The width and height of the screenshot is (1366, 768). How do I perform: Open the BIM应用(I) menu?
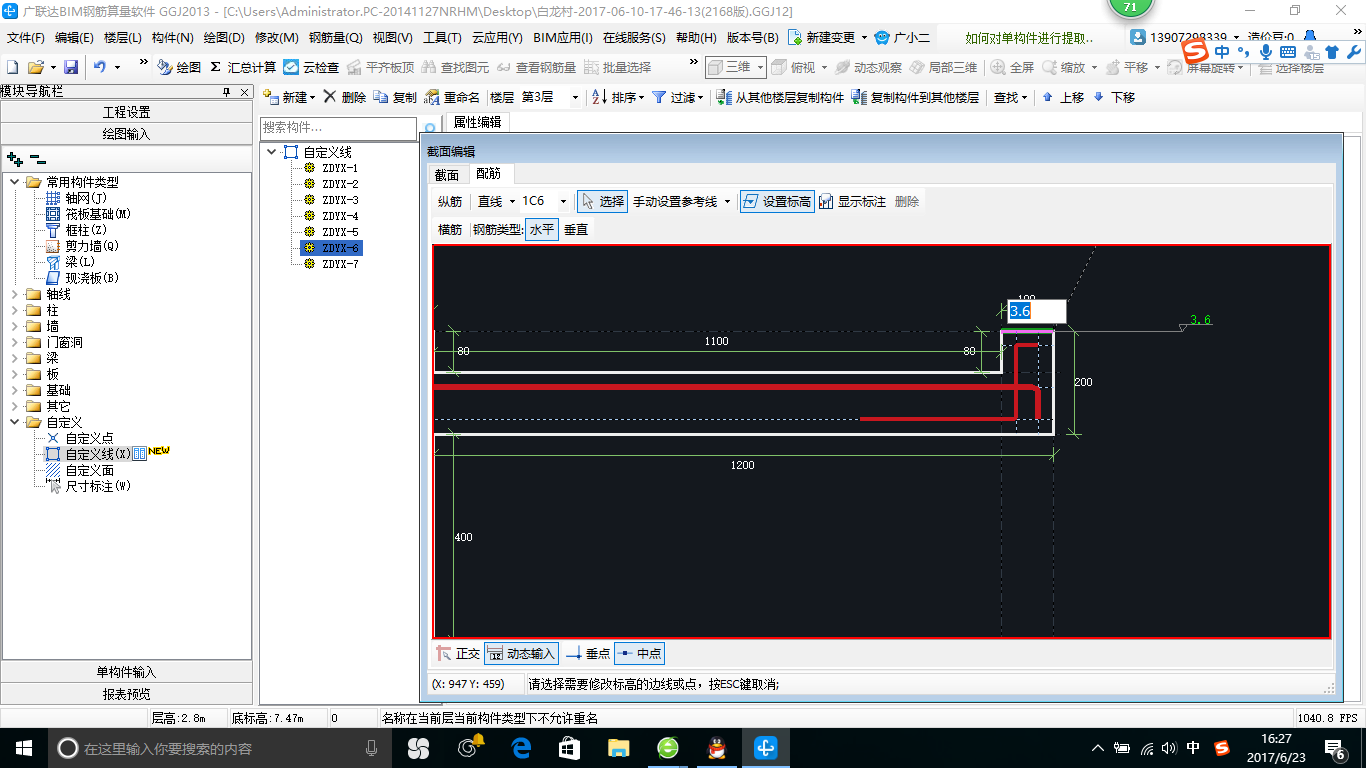[x=563, y=37]
